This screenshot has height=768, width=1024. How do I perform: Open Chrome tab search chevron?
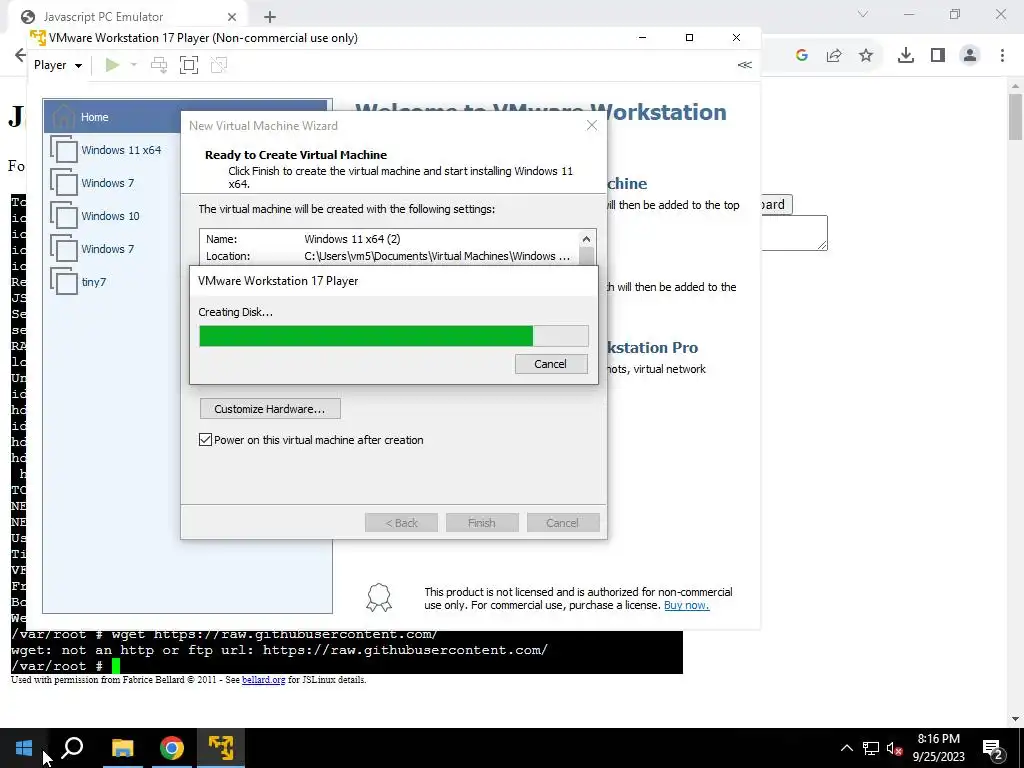(x=863, y=14)
